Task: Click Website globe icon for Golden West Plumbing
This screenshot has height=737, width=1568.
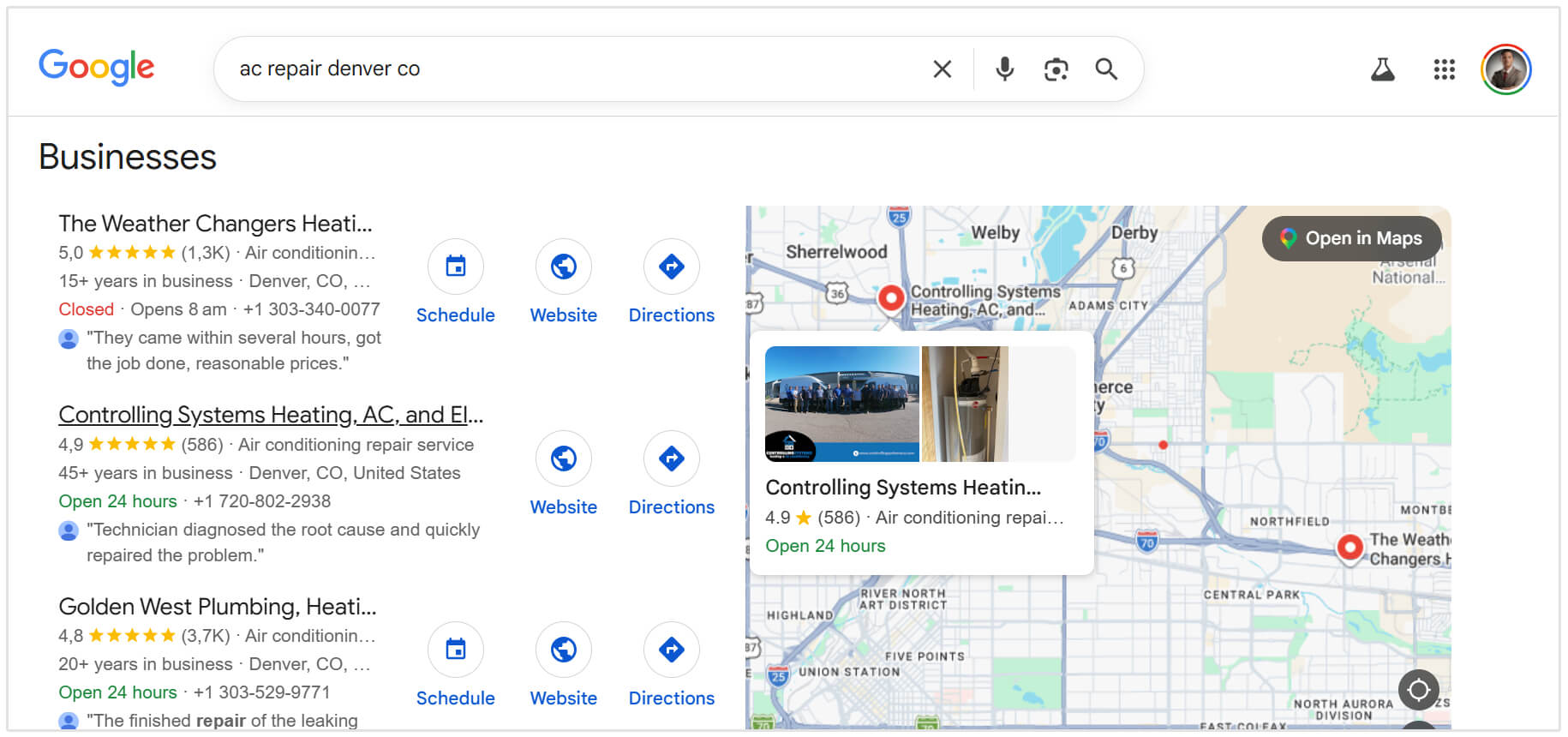Action: [564, 650]
